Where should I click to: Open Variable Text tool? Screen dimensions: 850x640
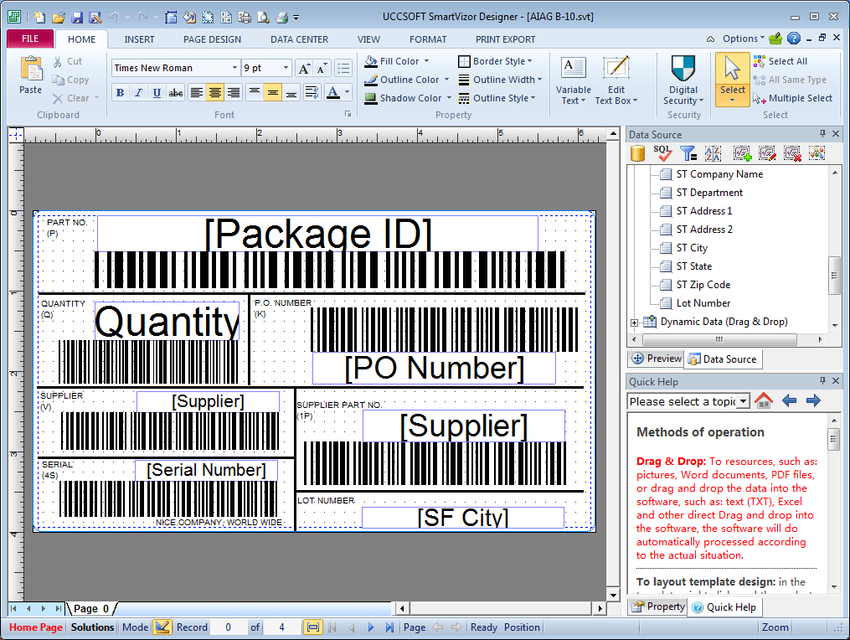[573, 80]
